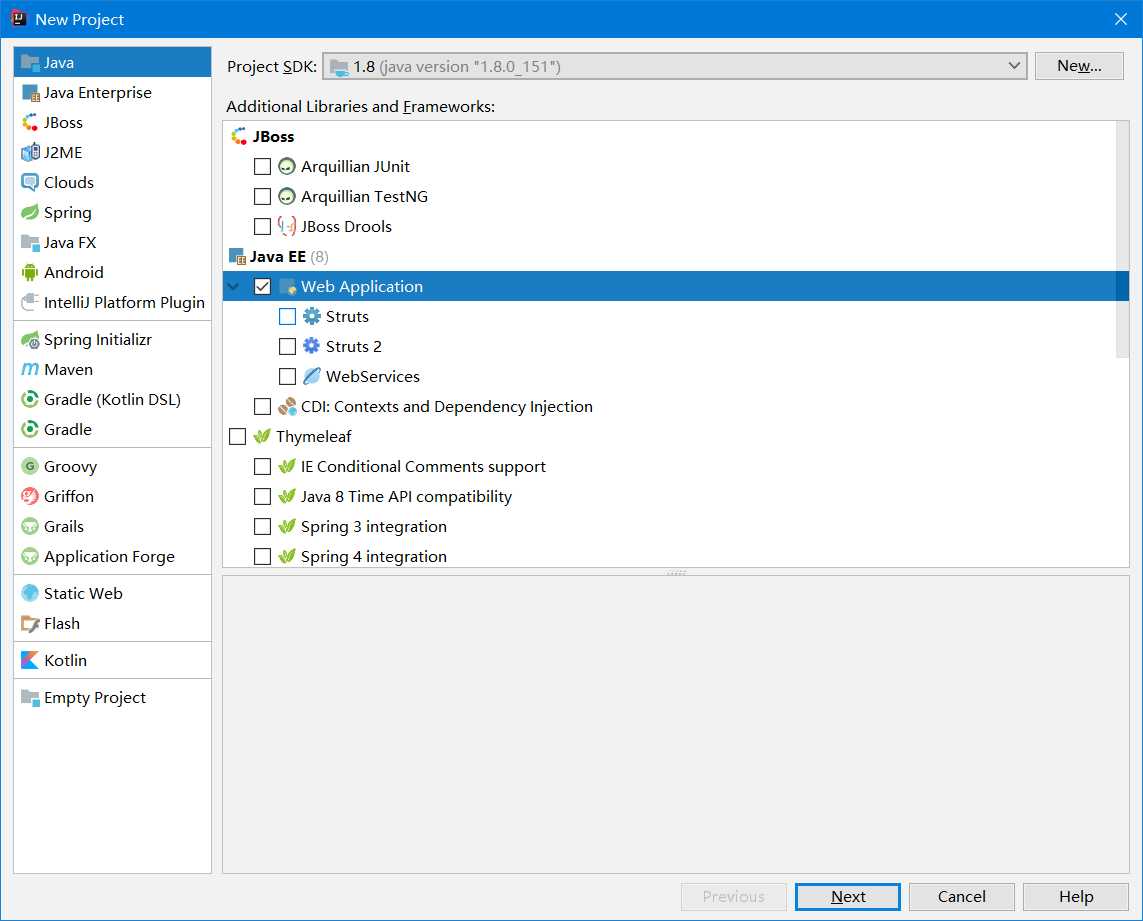Close the New Project dialog
This screenshot has height=921, width=1143.
[x=1120, y=19]
